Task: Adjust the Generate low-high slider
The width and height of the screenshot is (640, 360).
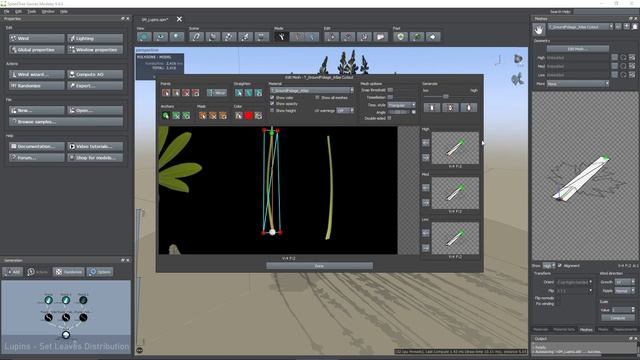Action: 446,96
